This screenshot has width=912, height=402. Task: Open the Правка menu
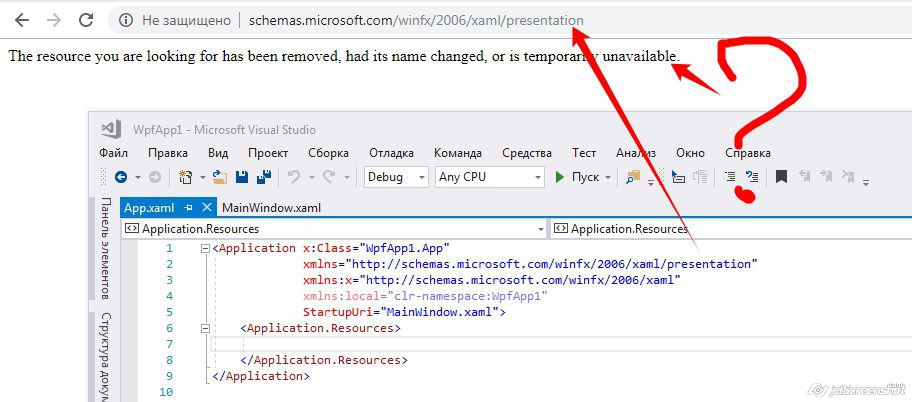[x=168, y=153]
